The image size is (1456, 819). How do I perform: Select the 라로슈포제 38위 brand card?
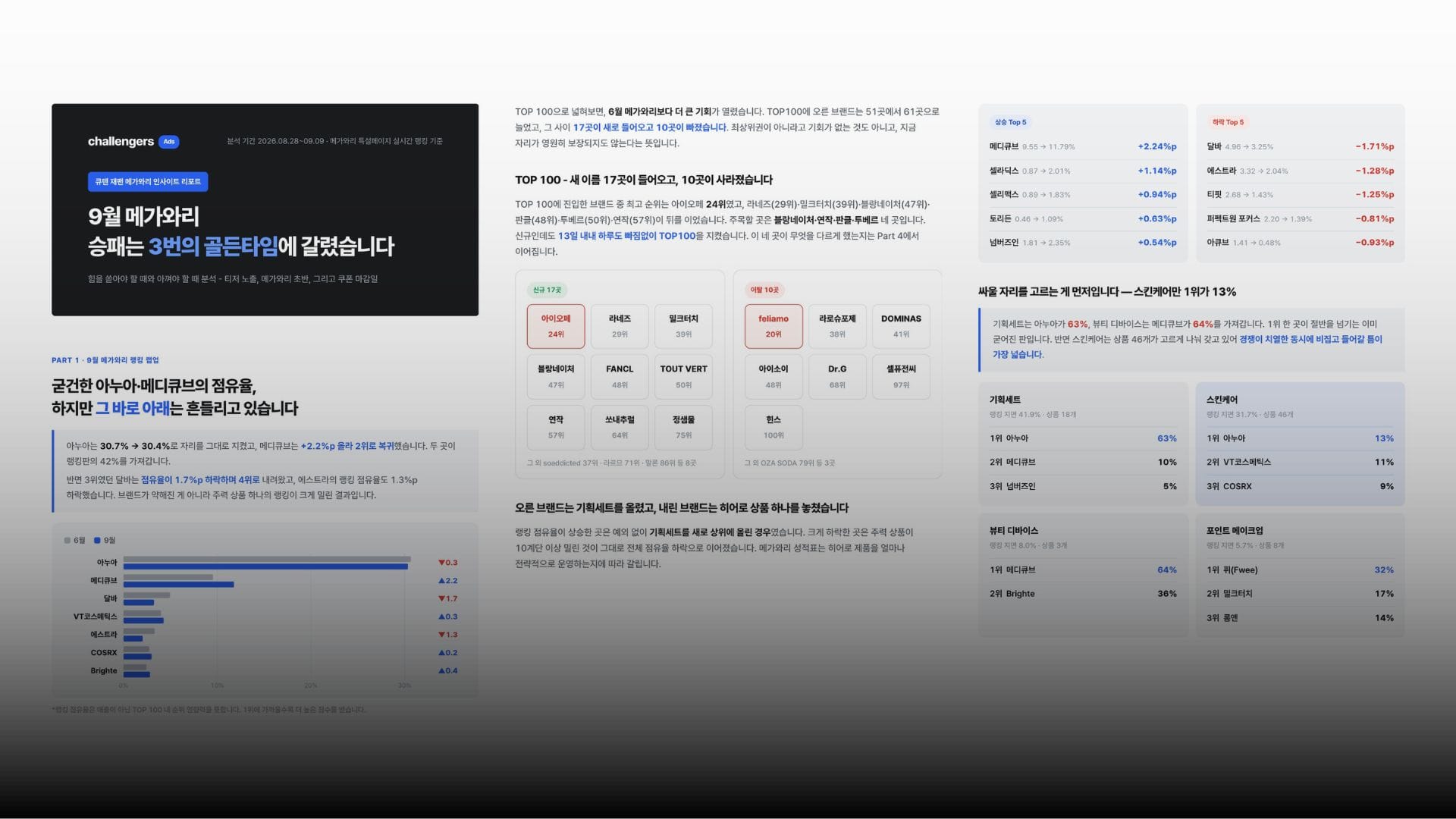(837, 326)
